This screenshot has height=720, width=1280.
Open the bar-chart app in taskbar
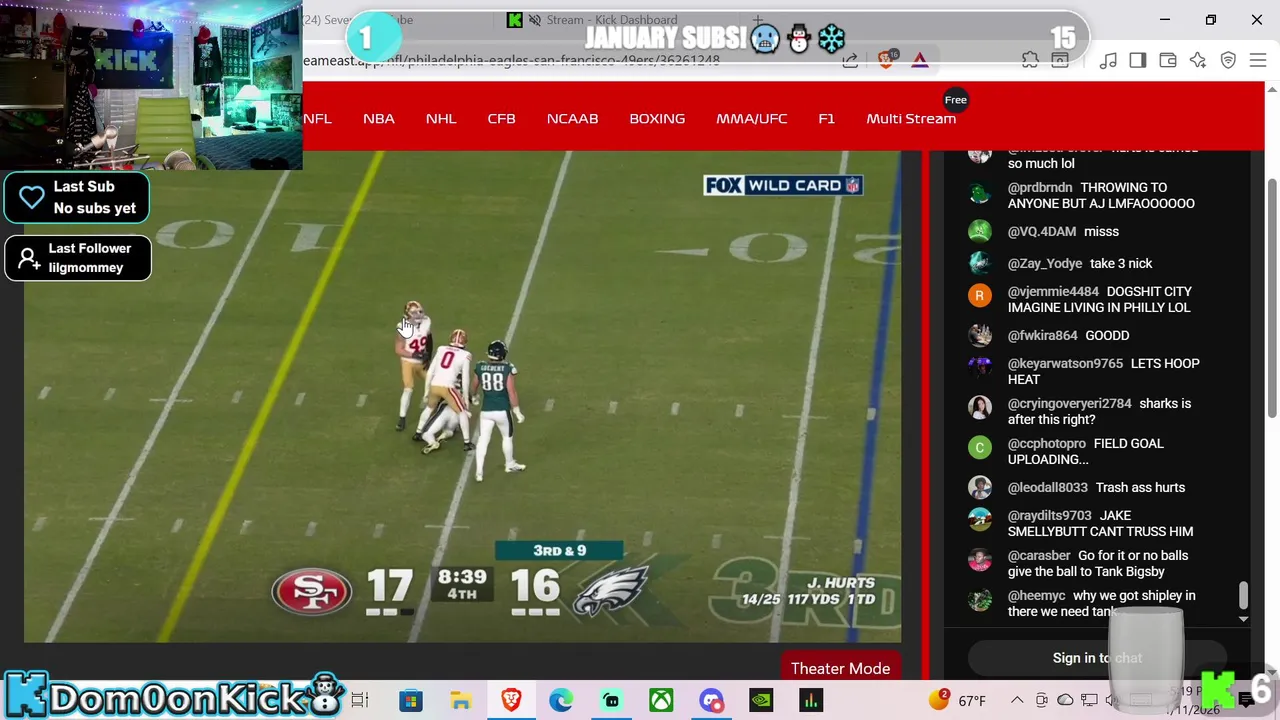(x=811, y=701)
